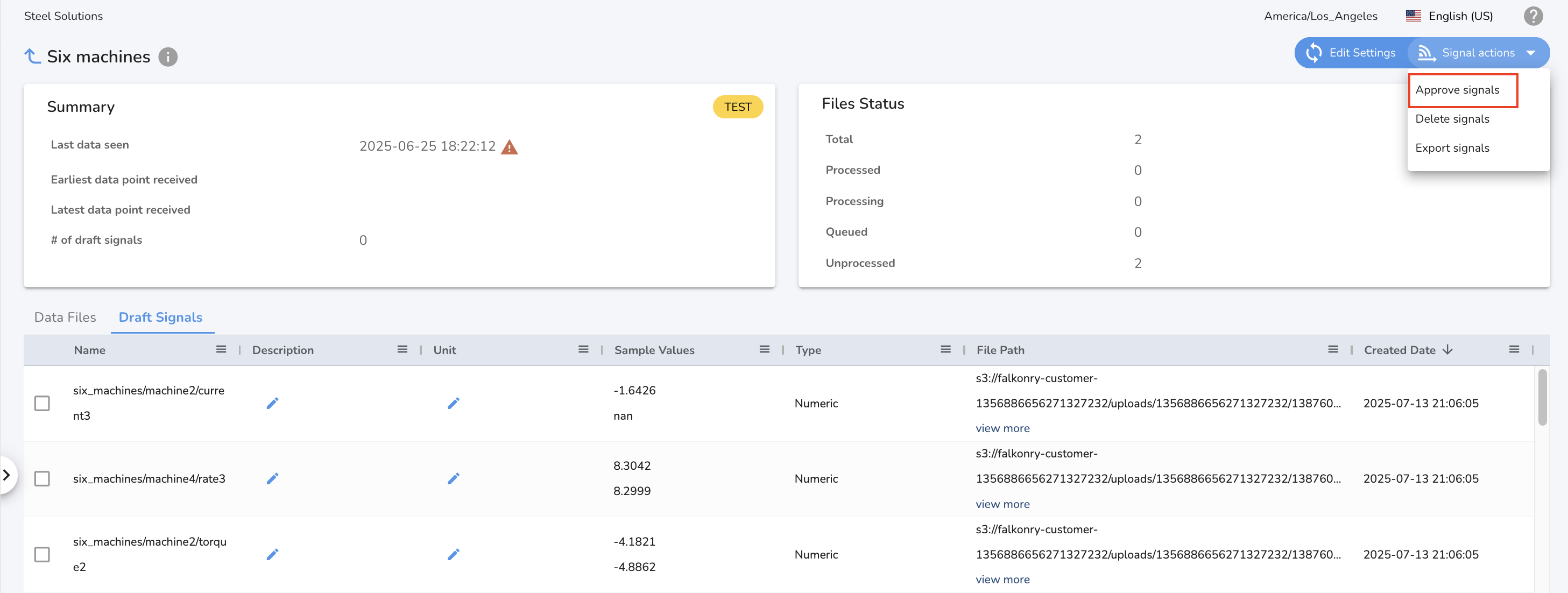
Task: Click the TEST status badge
Action: [738, 107]
